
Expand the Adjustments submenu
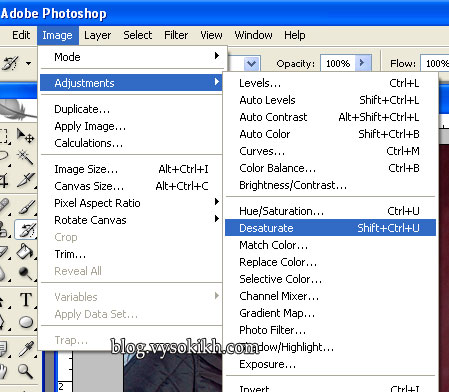131,83
